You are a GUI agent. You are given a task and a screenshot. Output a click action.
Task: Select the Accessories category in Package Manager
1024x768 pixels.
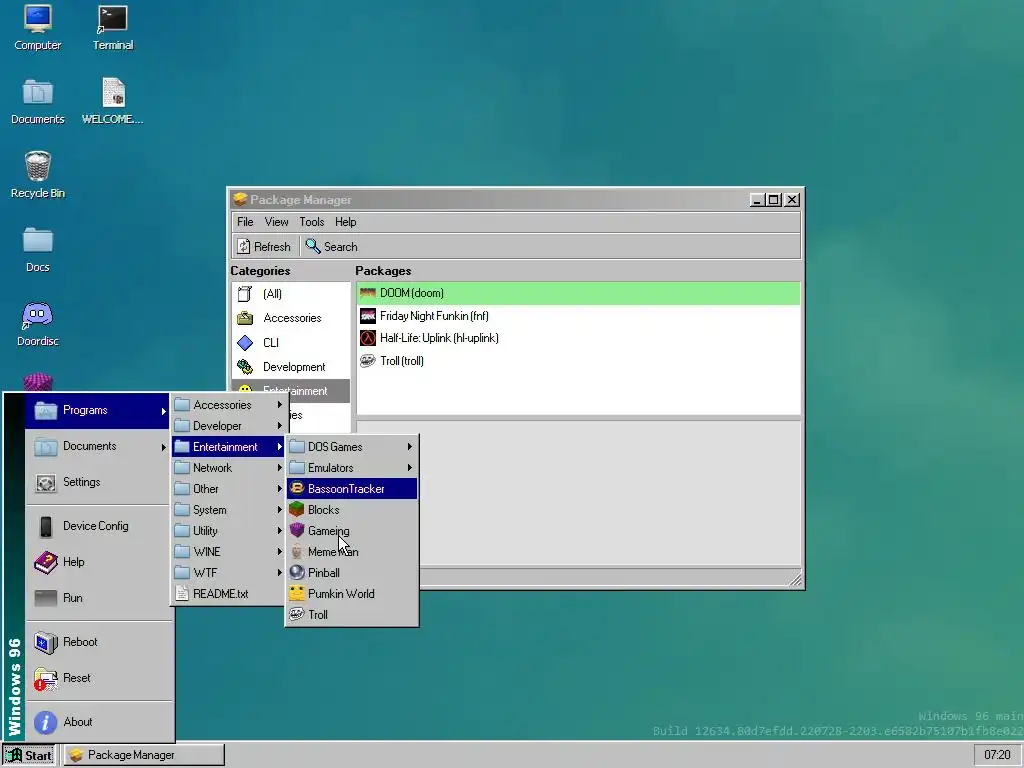coord(291,318)
